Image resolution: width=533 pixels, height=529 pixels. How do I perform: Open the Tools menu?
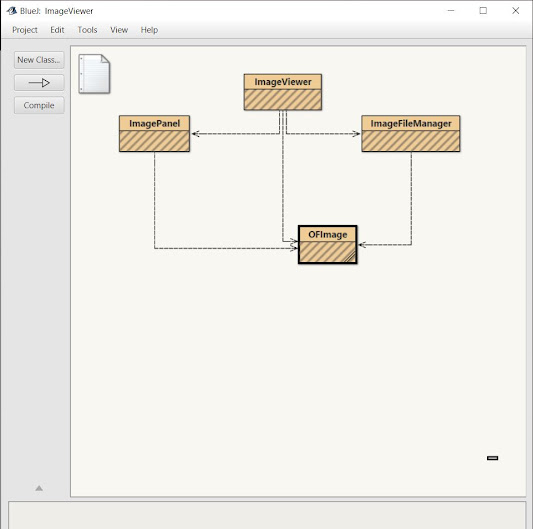click(x=87, y=30)
